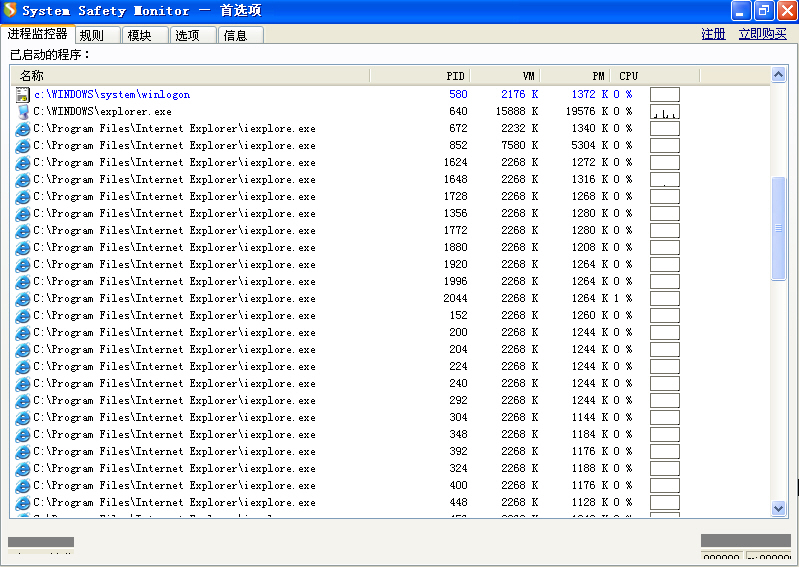Viewport: 799px width, 567px height.
Task: Click the System Safety Monitor title bar icon
Action: click(10, 11)
